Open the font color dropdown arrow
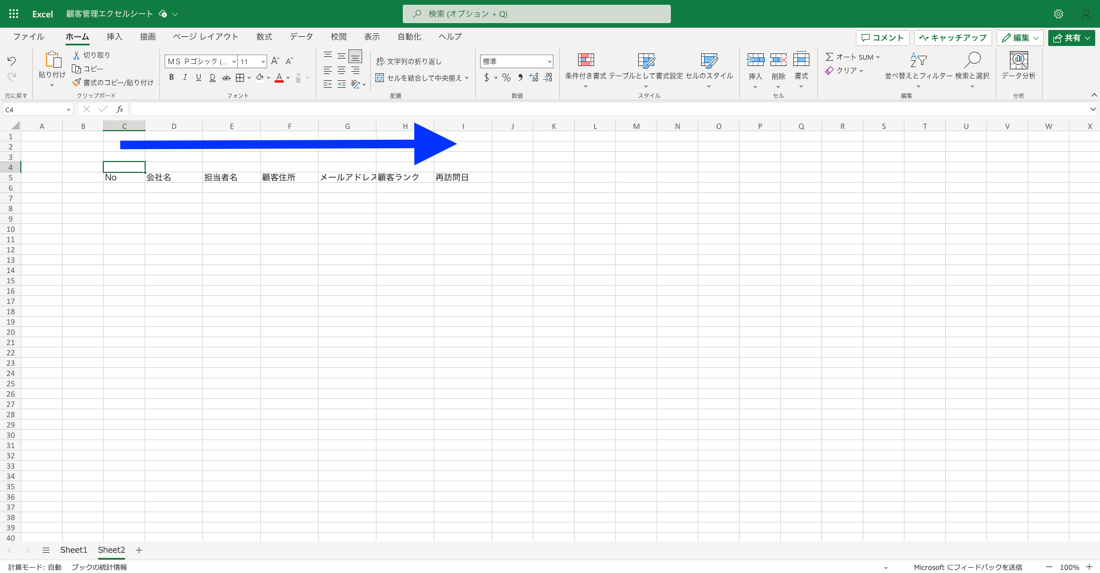 (x=288, y=78)
